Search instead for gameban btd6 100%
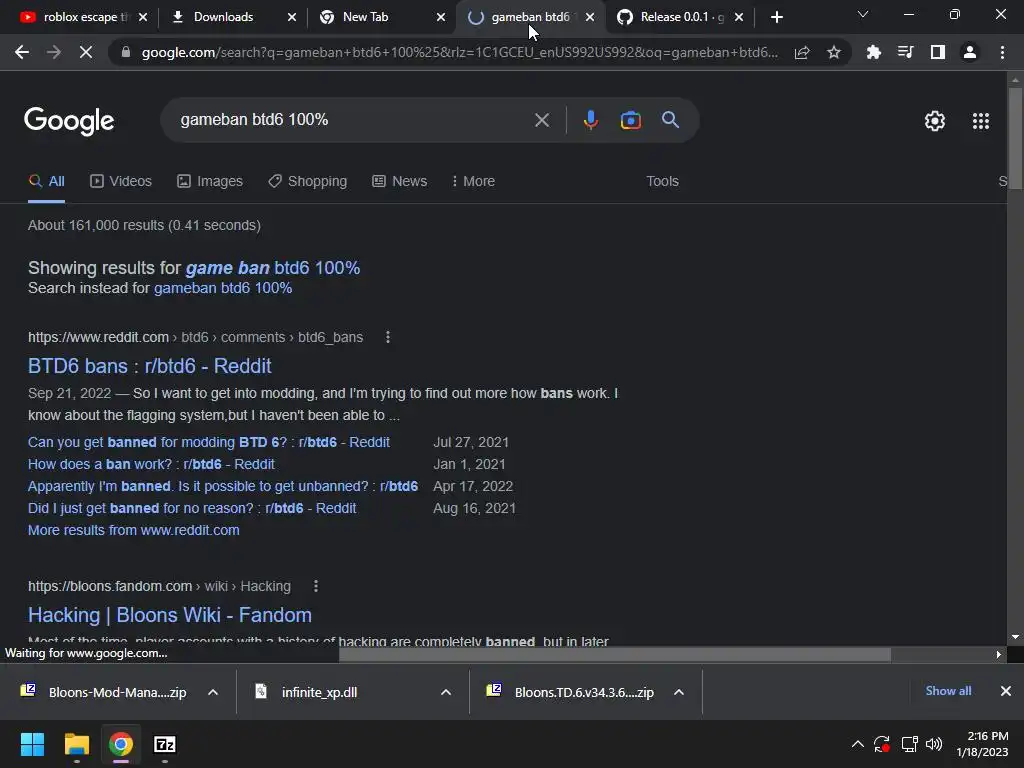The image size is (1024, 768). (x=223, y=288)
